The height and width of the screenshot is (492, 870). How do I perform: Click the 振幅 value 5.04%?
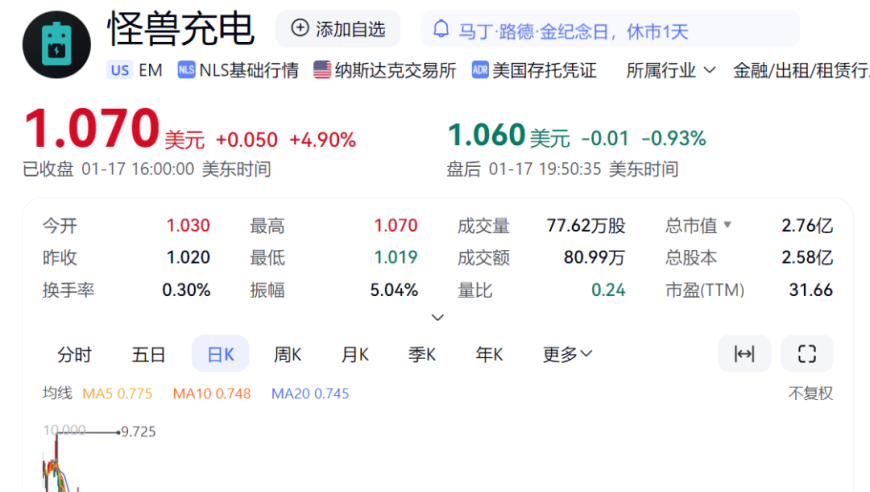(x=394, y=290)
